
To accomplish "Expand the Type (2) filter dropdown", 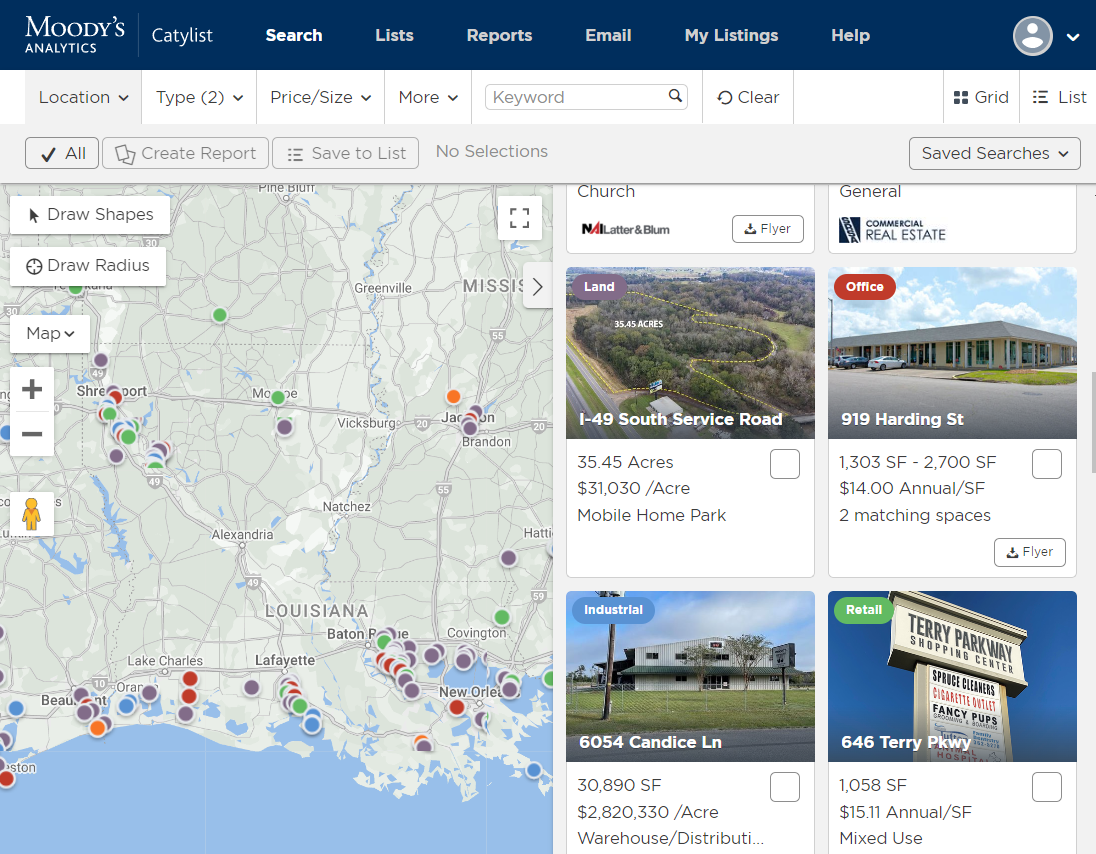I will click(199, 97).
